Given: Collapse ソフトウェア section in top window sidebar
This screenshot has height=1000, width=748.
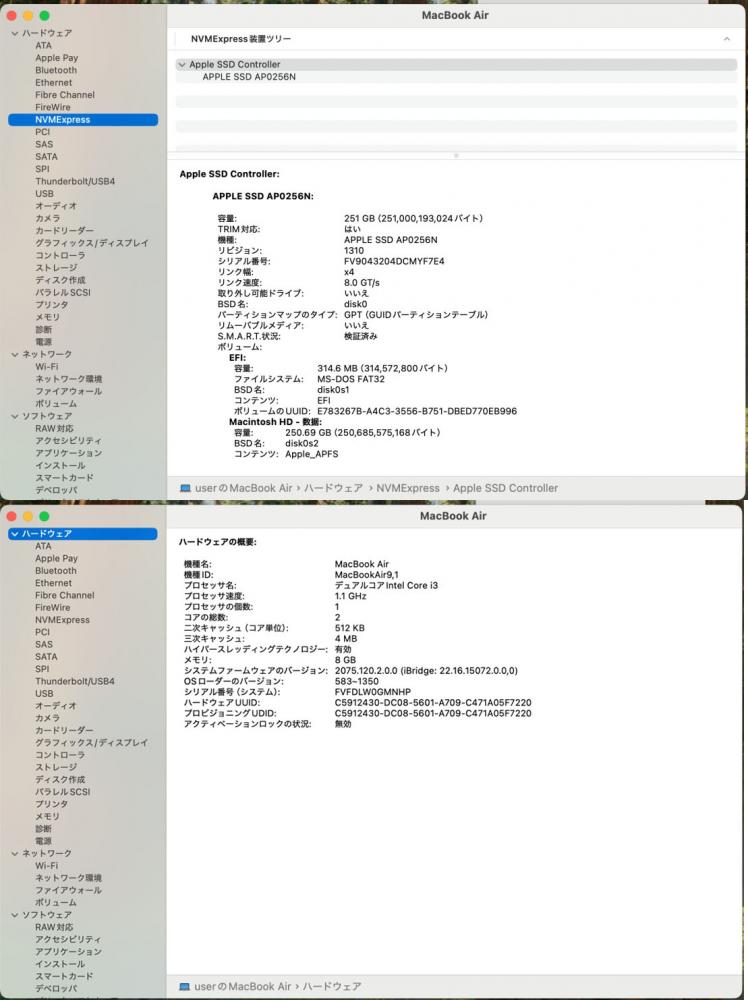Looking at the screenshot, I should [x=15, y=416].
